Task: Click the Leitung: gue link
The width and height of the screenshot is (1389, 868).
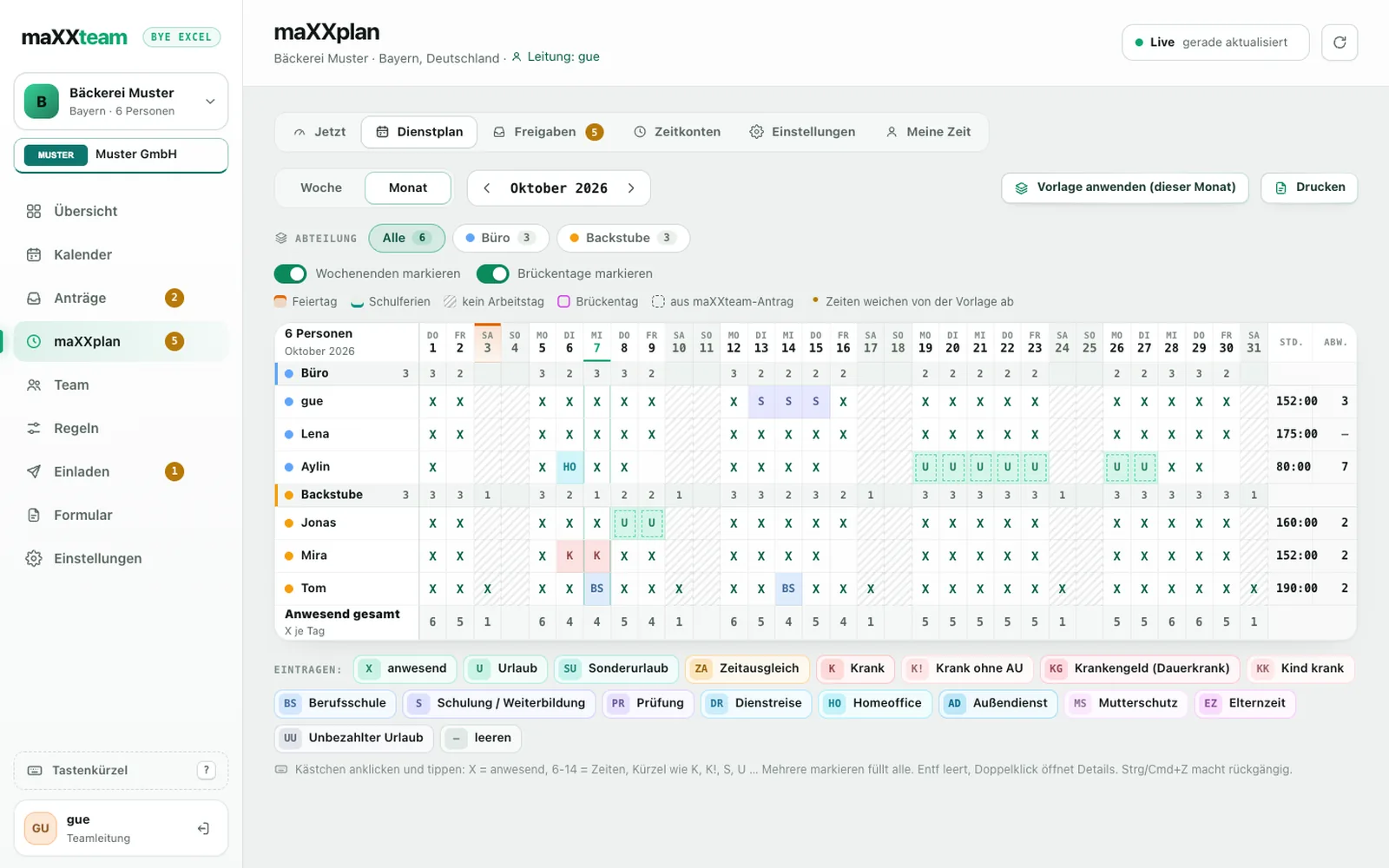Action: 556,57
